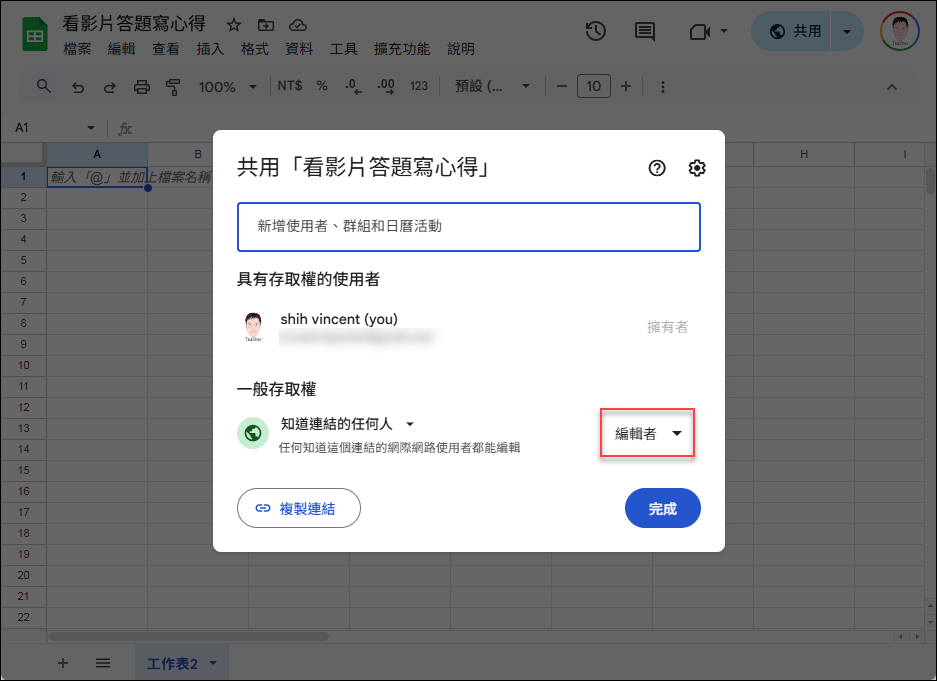Search the menus with magnifier icon
This screenshot has width=937, height=681.
tap(44, 87)
